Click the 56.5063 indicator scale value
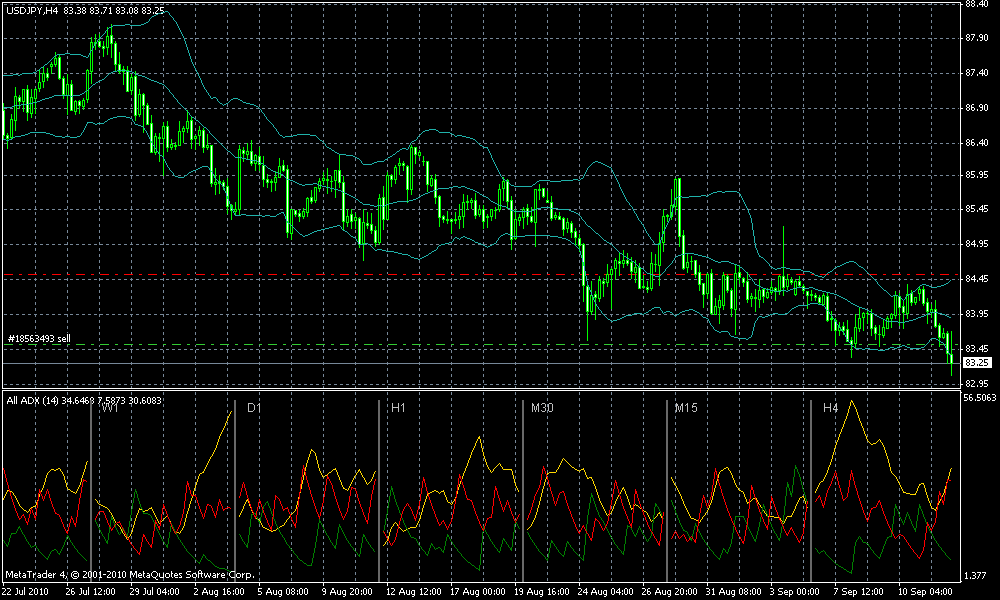The width and height of the screenshot is (1000, 600). 980,397
